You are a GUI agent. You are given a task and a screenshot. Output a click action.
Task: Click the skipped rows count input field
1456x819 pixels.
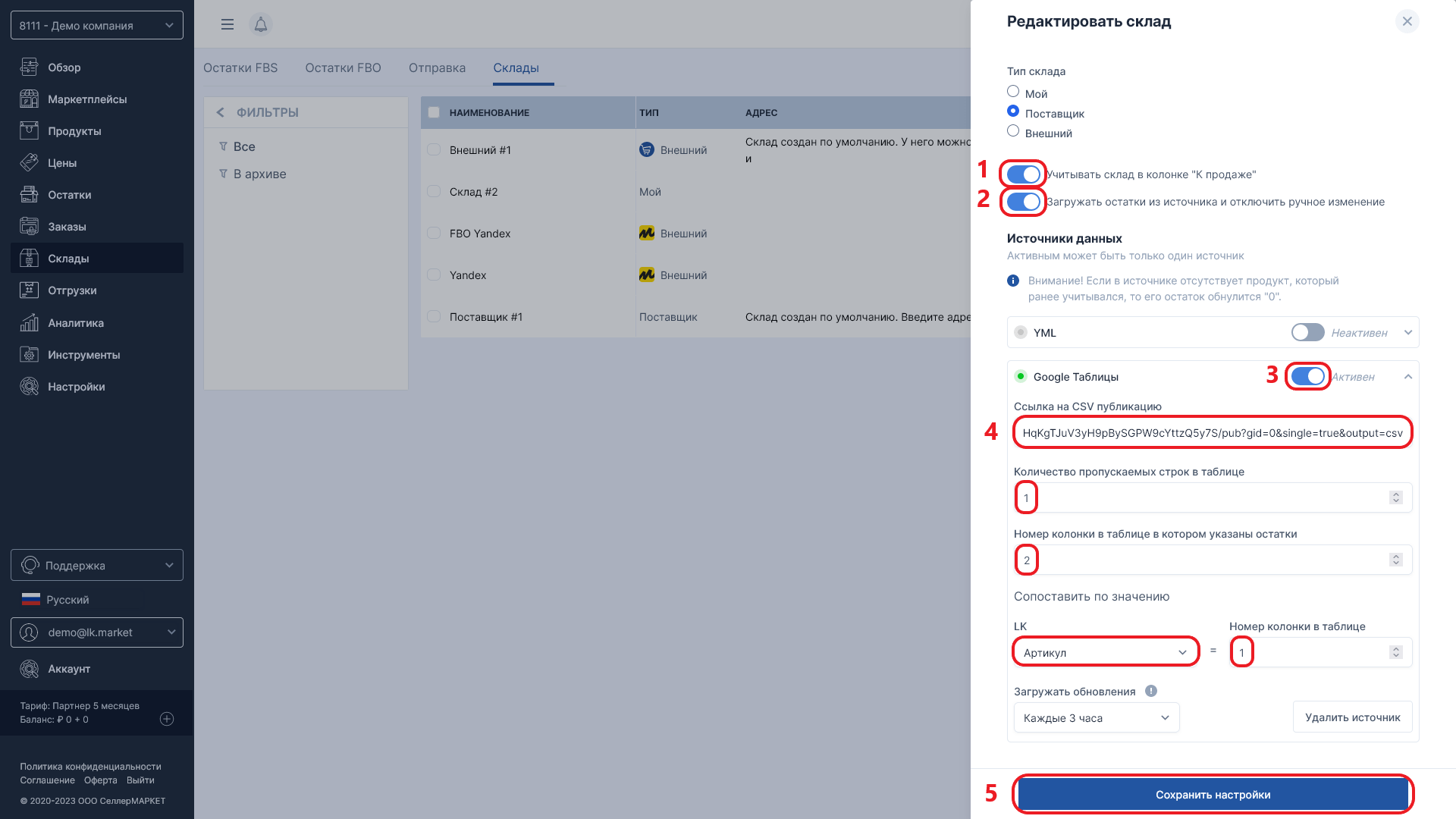pos(1213,497)
